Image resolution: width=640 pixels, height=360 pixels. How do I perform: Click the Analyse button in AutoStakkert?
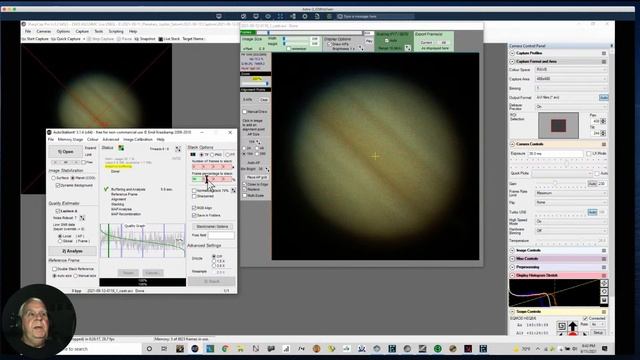[x=72, y=251]
